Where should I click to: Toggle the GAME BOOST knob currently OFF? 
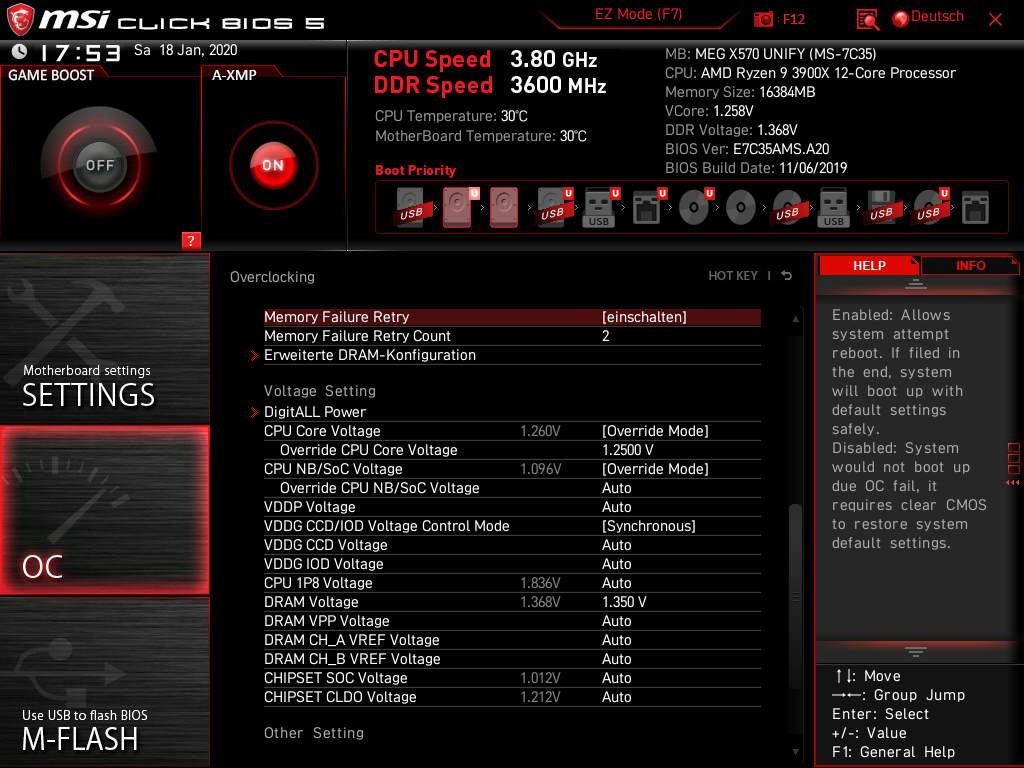(x=99, y=165)
